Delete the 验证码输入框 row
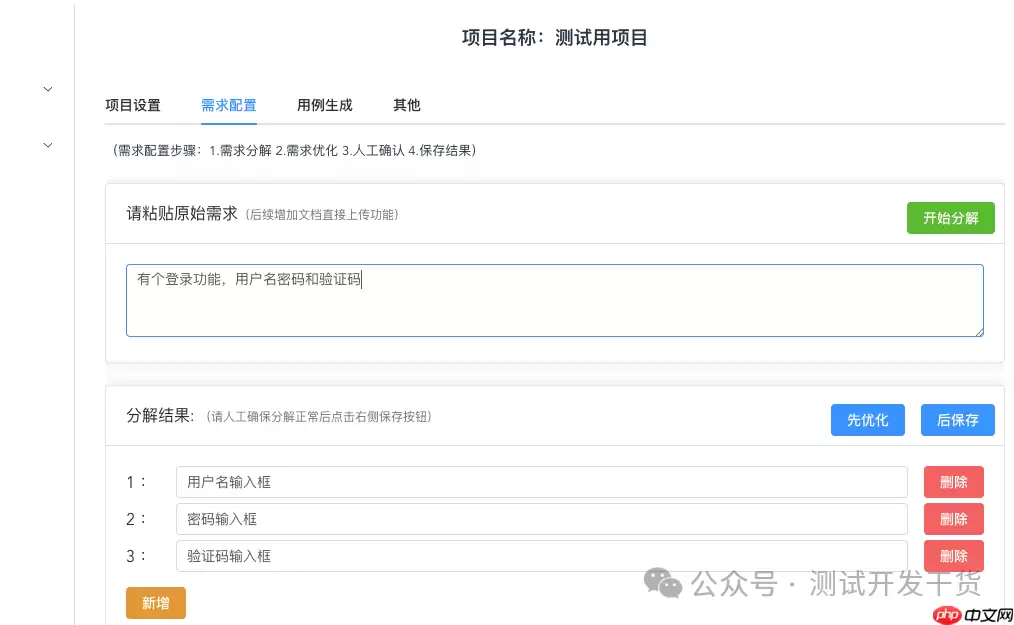 click(952, 556)
